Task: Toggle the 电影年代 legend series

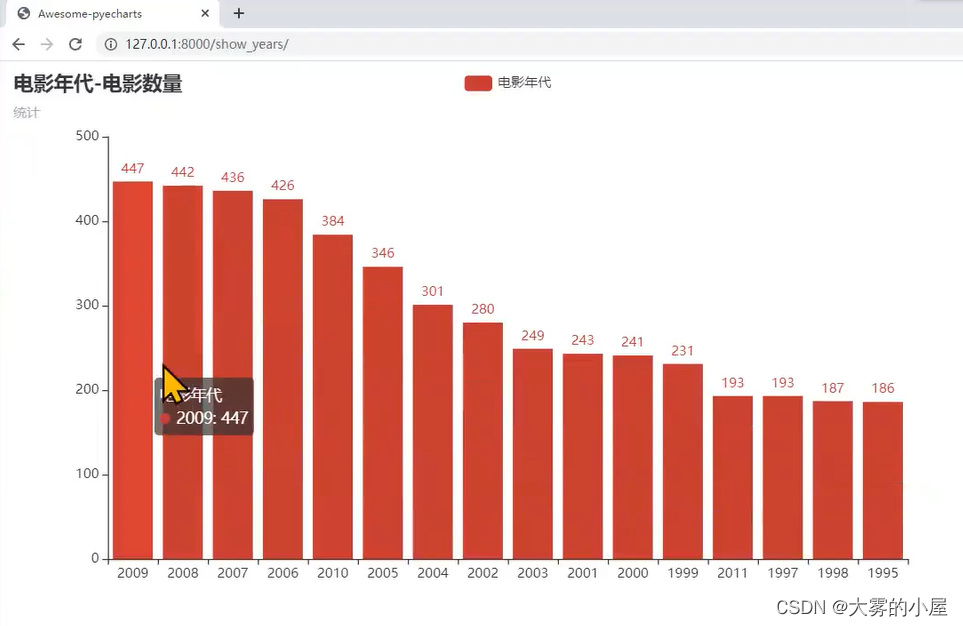Action: coord(508,82)
